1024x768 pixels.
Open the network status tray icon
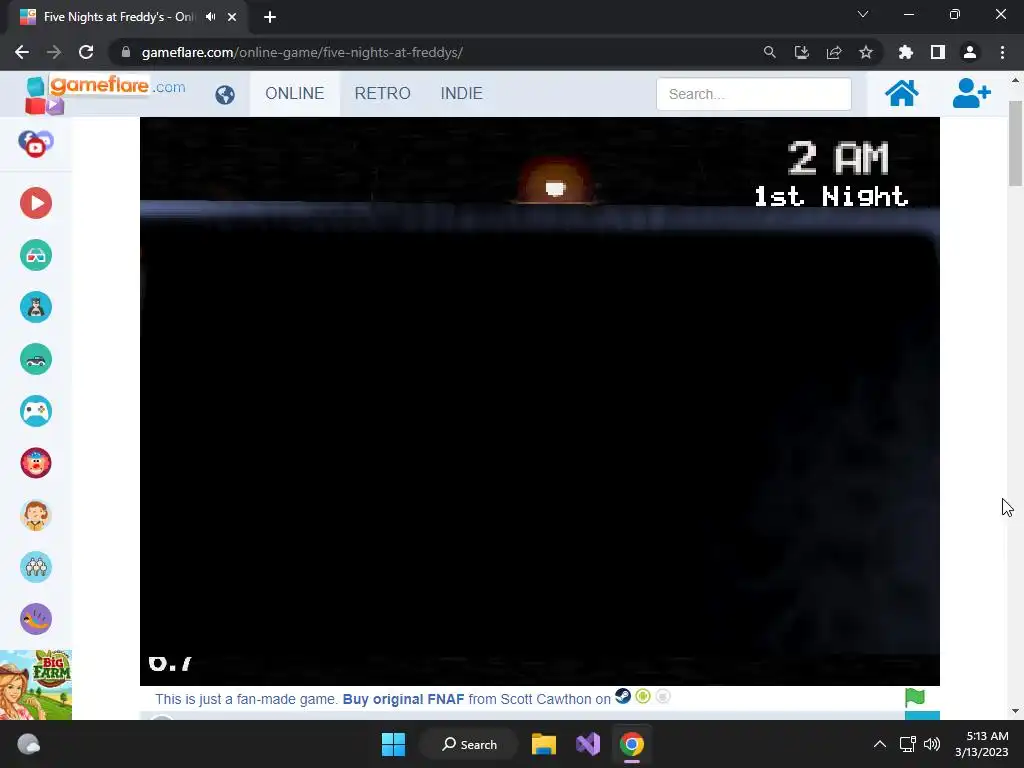pyautogui.click(x=907, y=744)
